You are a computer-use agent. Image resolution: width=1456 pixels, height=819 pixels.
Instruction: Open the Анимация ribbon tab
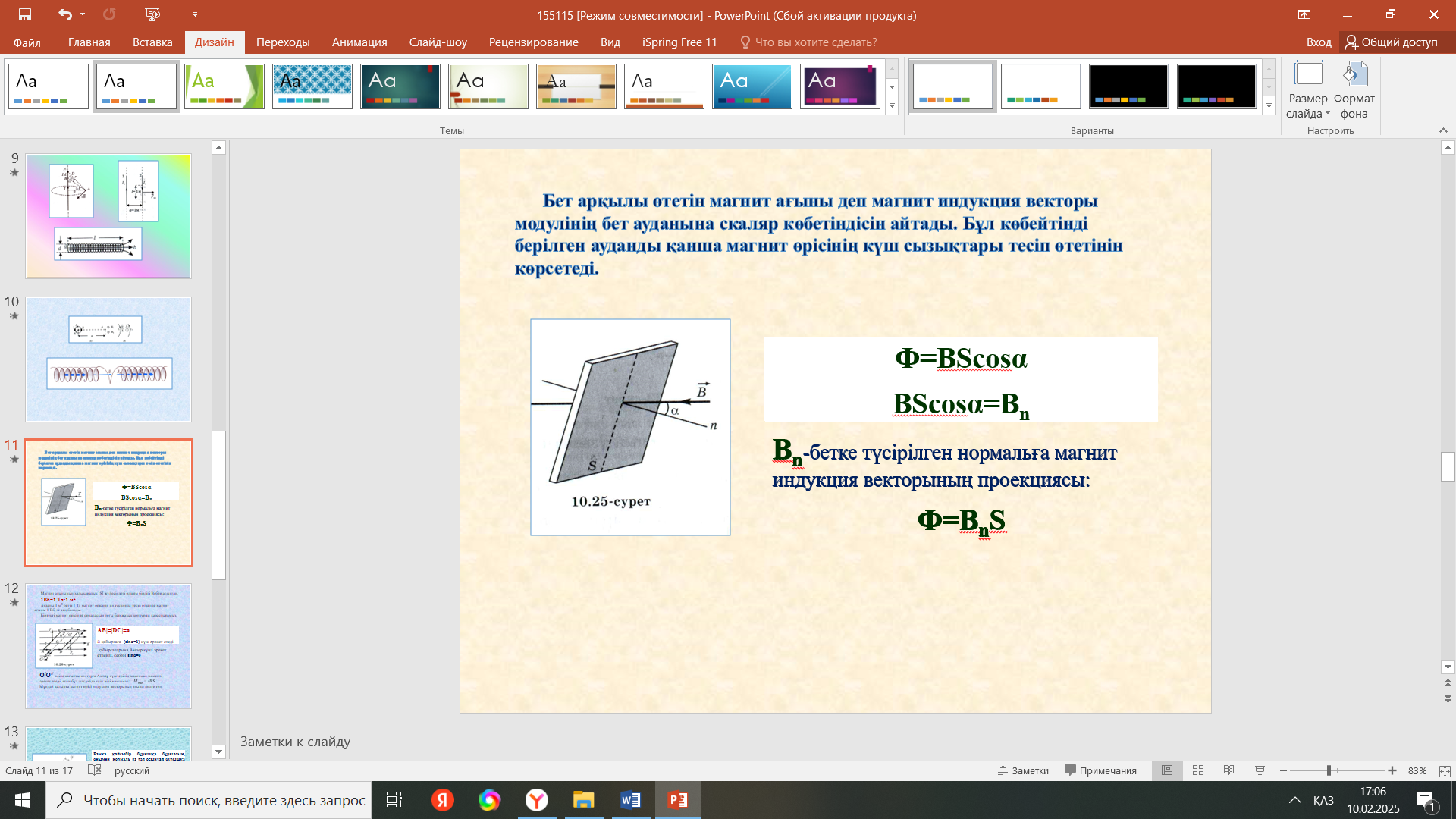point(359,42)
